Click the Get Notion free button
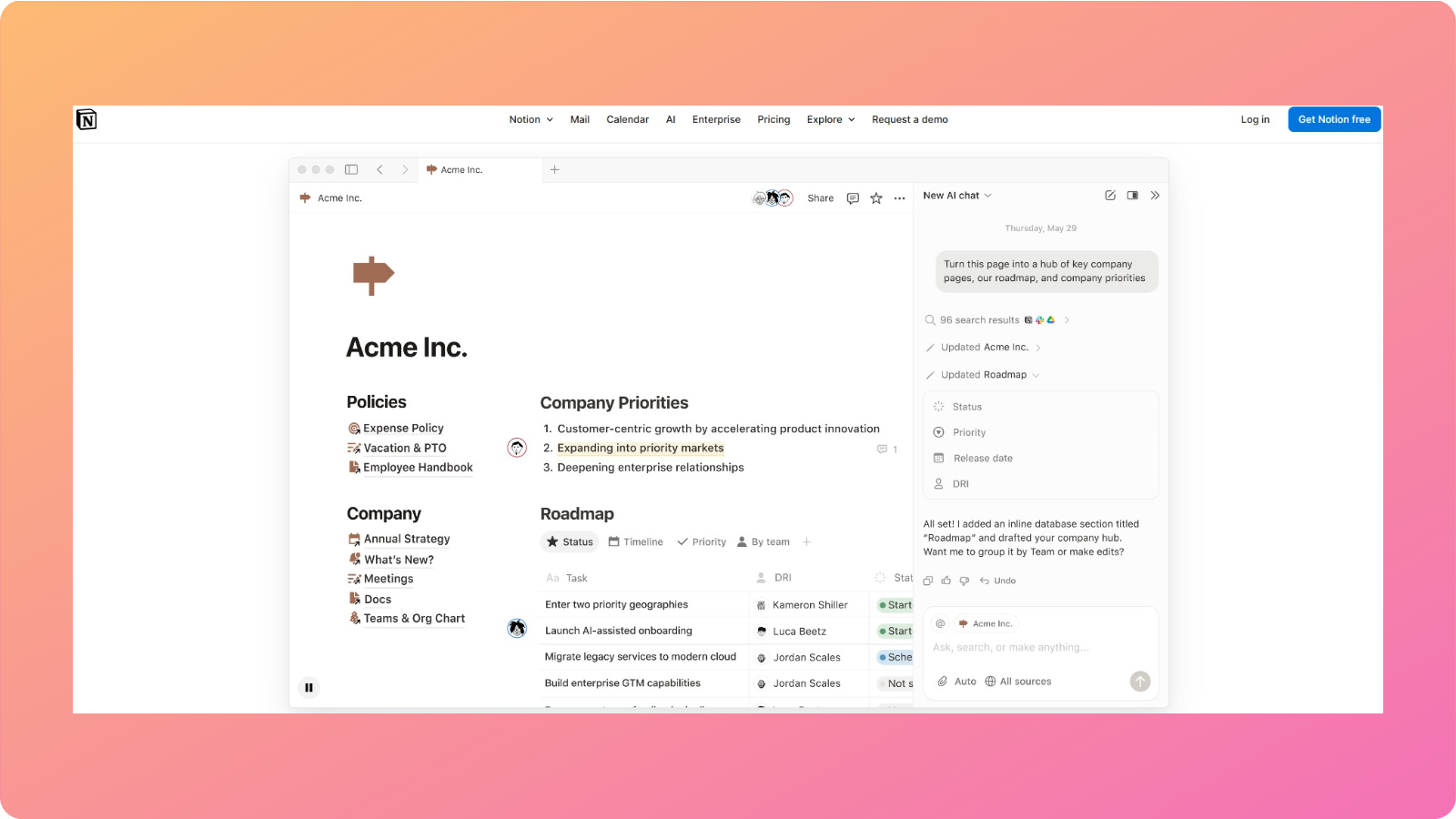The width and height of the screenshot is (1456, 819). coord(1333,119)
